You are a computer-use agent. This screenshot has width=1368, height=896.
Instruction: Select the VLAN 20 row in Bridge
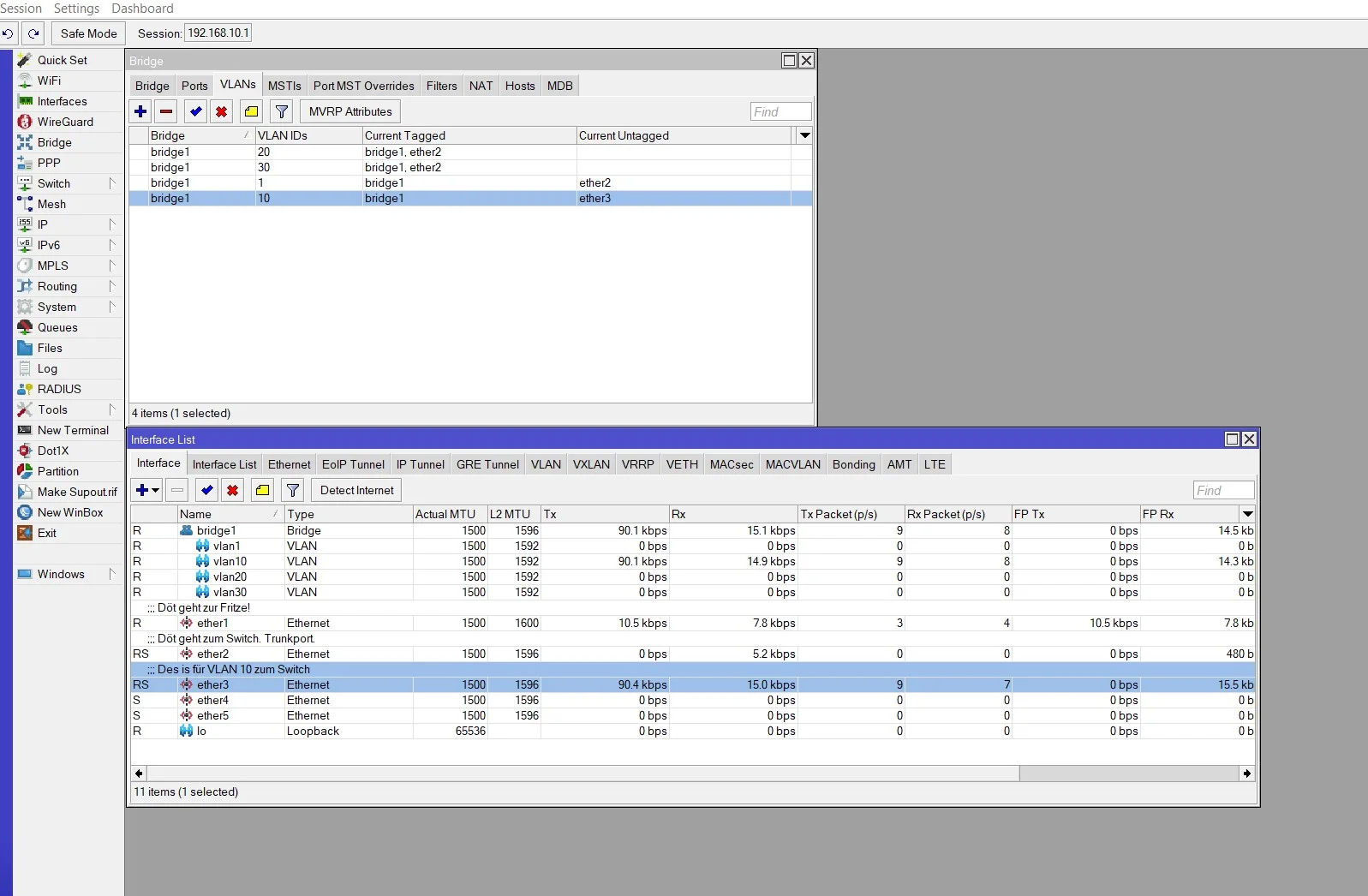click(470, 152)
